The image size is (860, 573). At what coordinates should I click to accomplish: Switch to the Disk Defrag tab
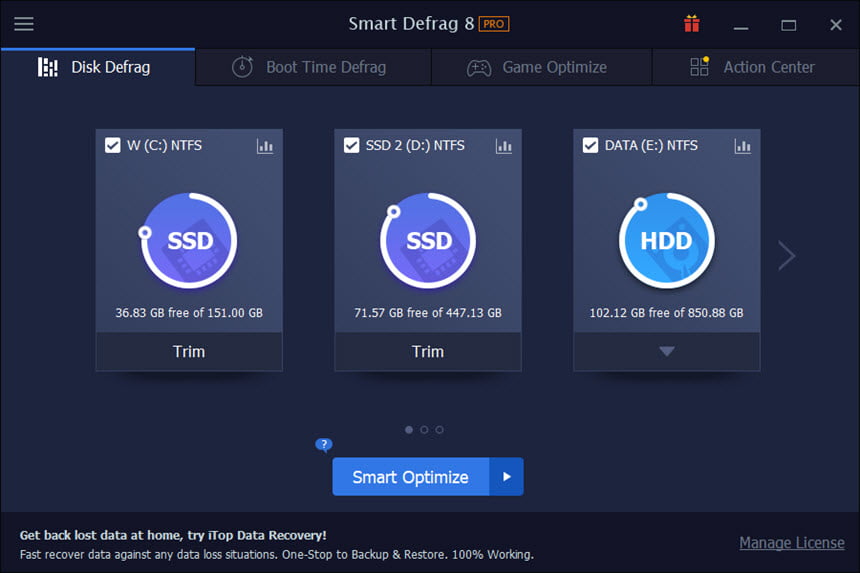(98, 67)
